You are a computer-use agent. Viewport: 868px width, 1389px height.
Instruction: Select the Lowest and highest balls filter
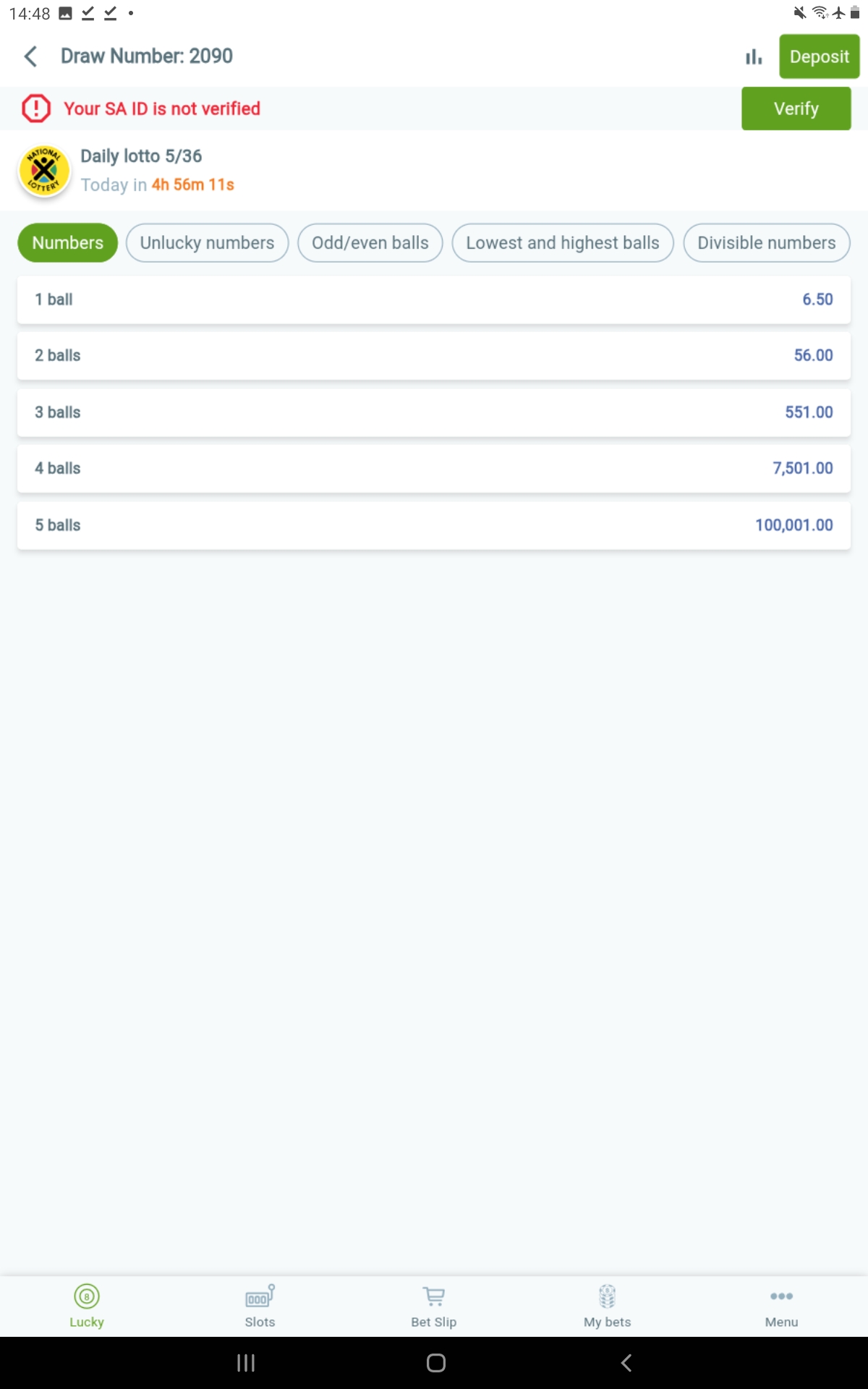[x=563, y=242]
